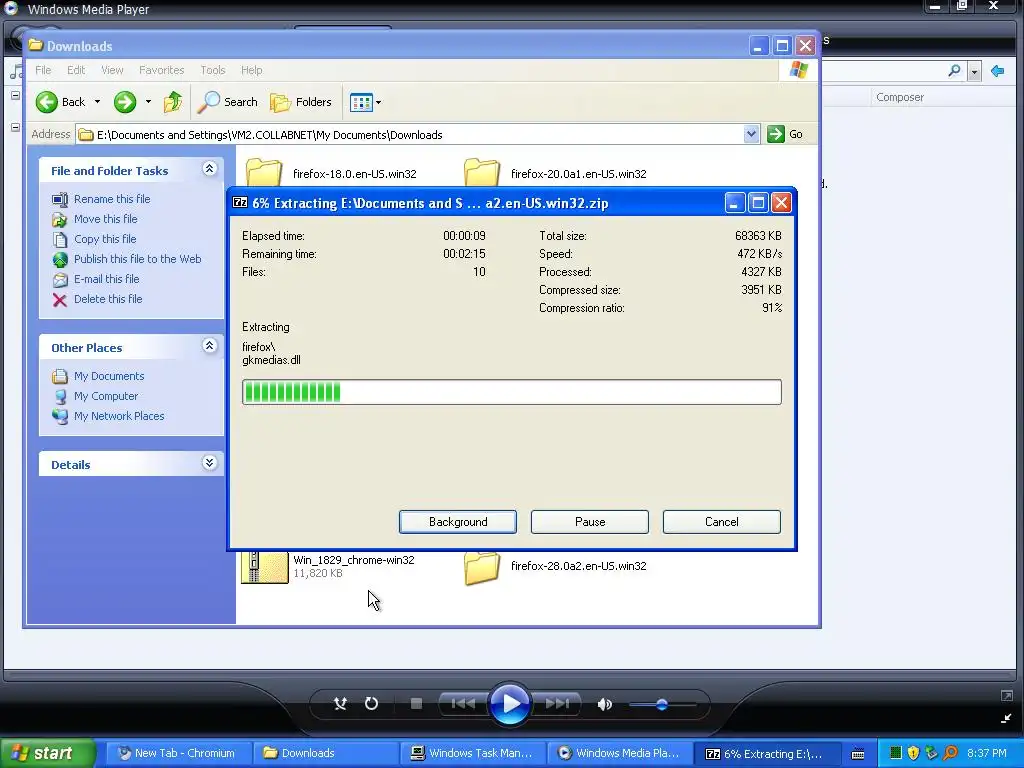This screenshot has width=1024, height=768.
Task: Open My Documents from Other Places
Action: click(109, 376)
